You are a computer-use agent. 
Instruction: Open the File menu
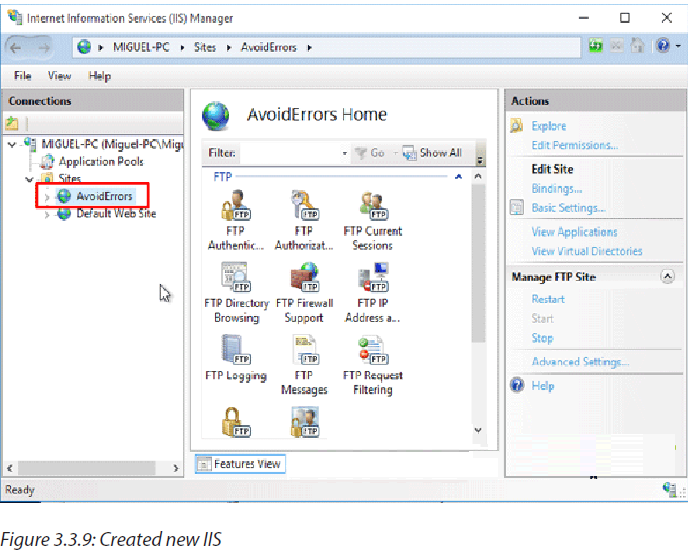23,76
